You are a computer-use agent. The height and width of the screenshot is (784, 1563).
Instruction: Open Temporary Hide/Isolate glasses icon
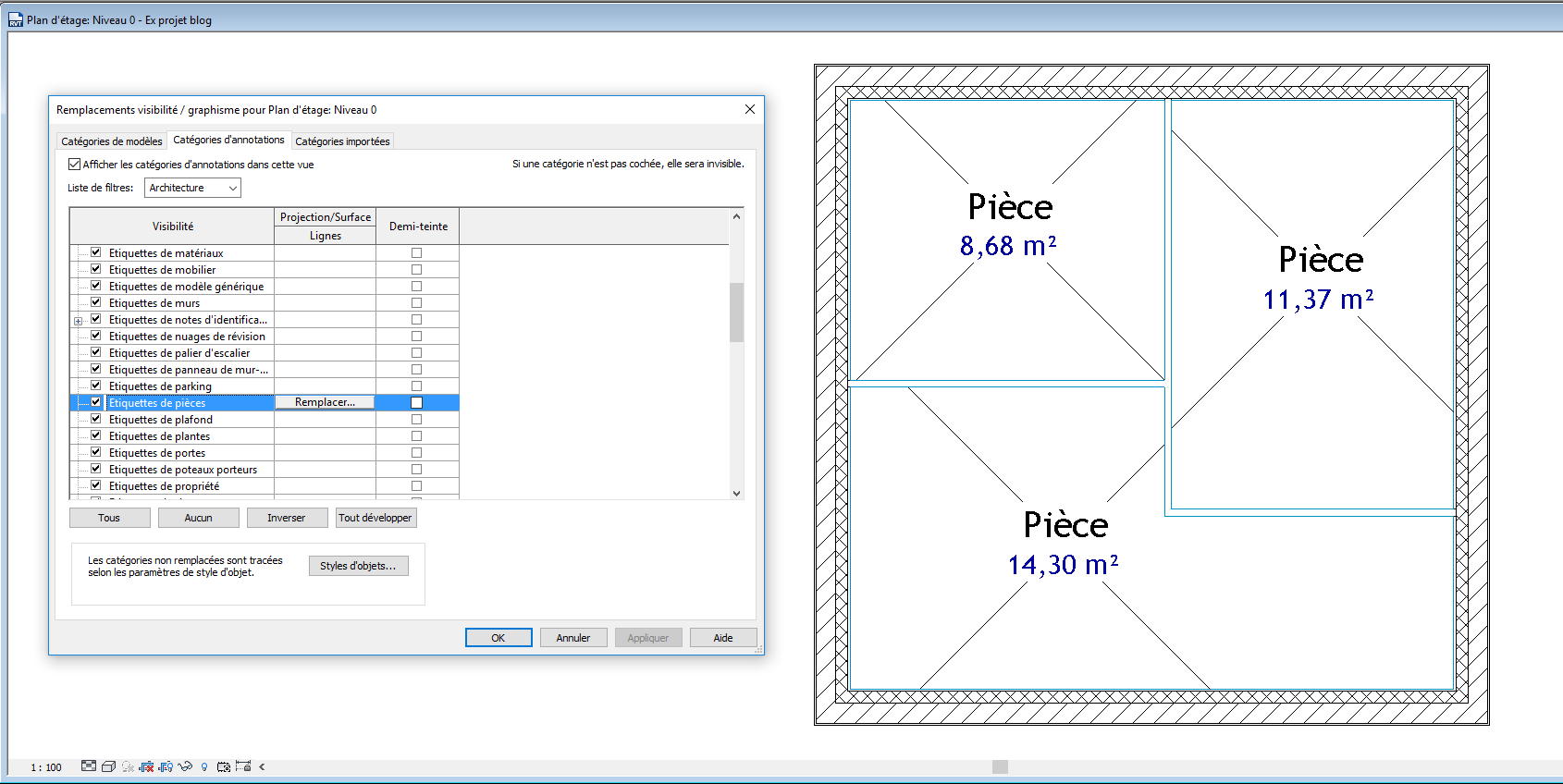185,766
